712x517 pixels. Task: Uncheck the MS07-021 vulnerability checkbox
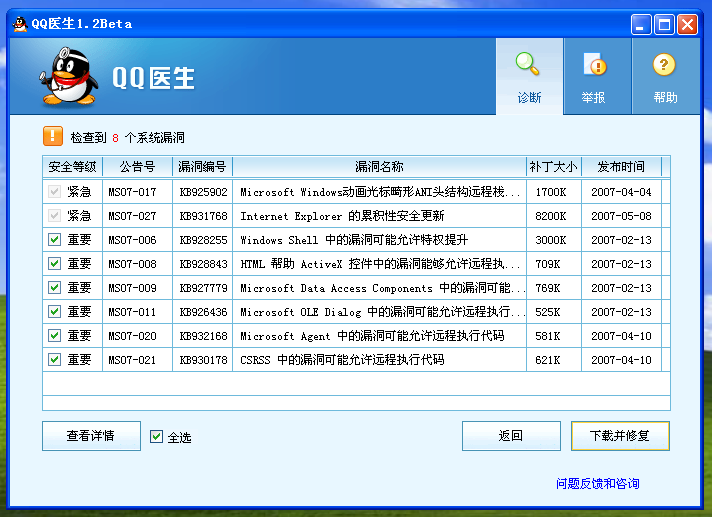tap(54, 360)
